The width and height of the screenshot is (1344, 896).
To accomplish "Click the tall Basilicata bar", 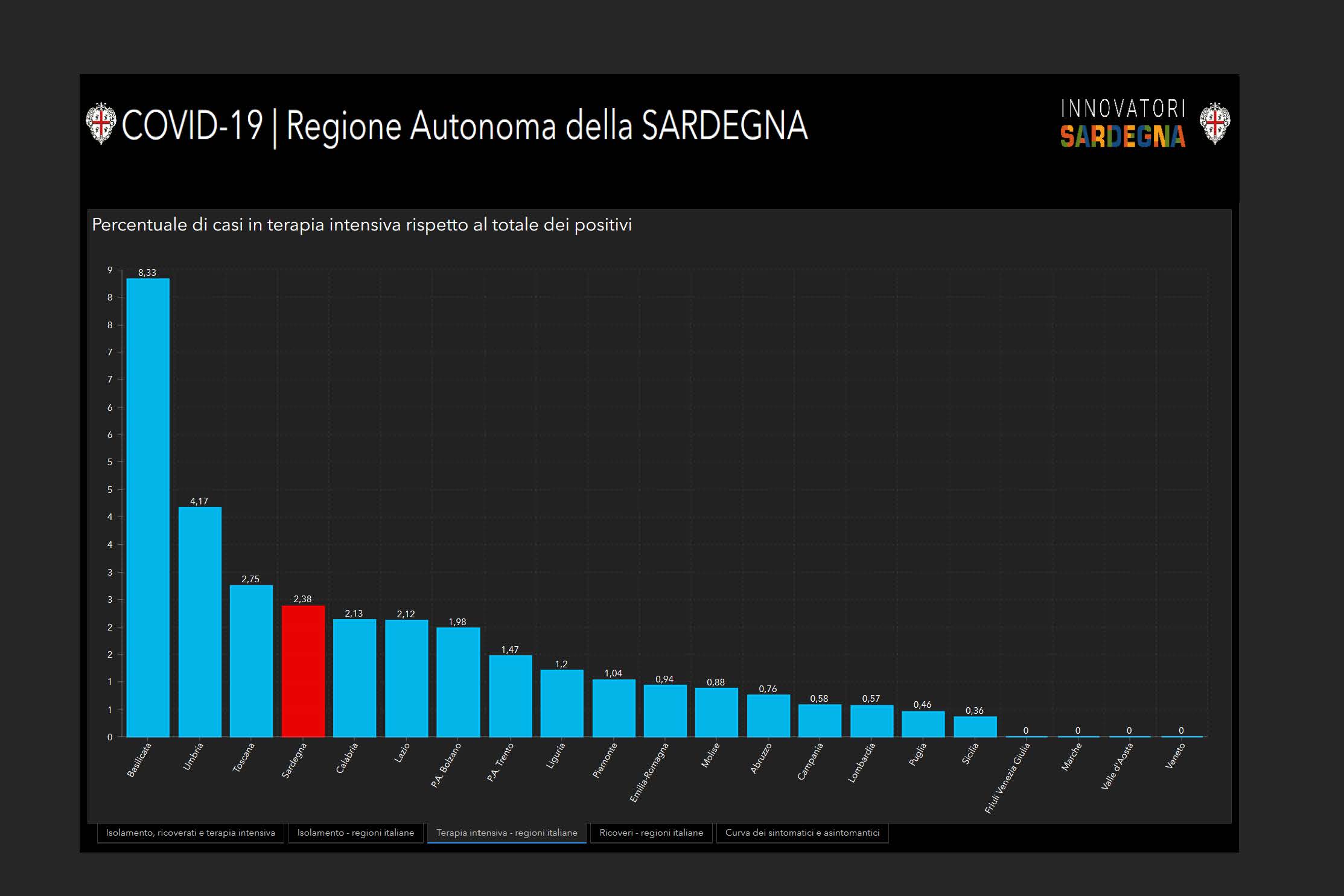I will [148, 507].
